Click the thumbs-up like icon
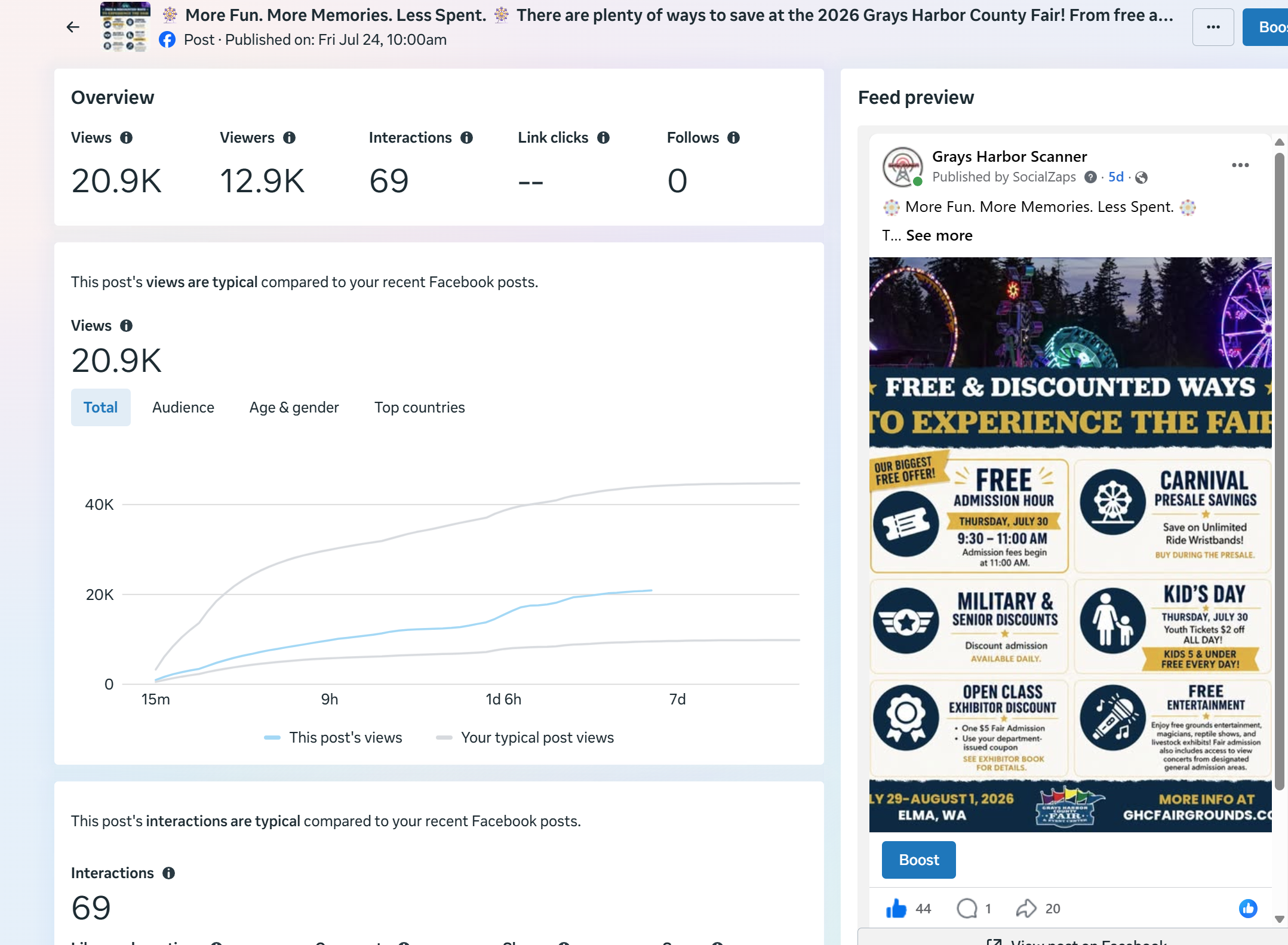 896,909
